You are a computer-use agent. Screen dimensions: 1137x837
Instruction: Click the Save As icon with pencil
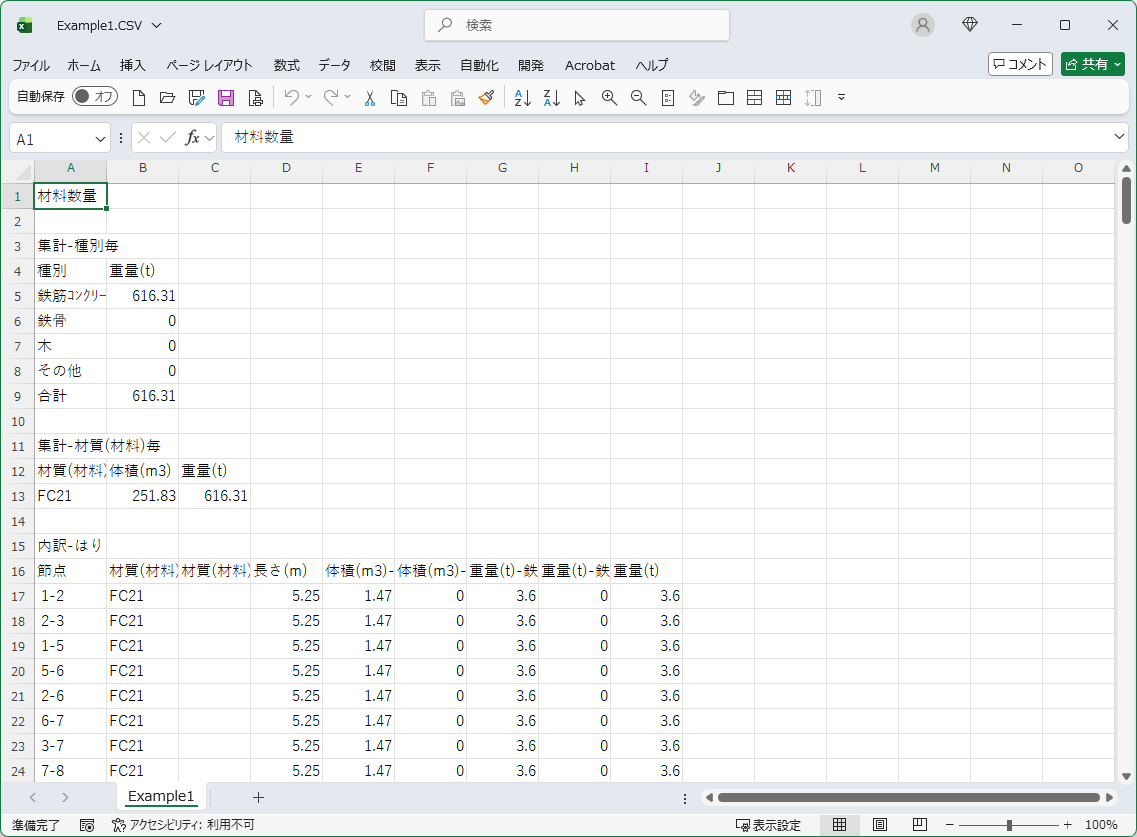coord(197,97)
